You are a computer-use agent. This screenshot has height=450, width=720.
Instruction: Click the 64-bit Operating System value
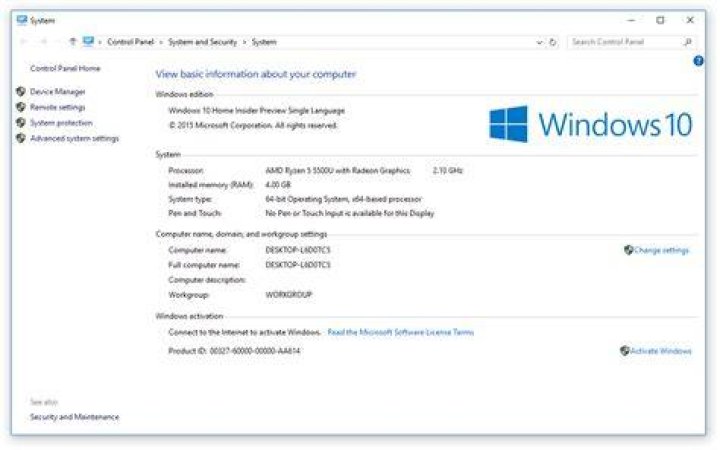[x=343, y=199]
